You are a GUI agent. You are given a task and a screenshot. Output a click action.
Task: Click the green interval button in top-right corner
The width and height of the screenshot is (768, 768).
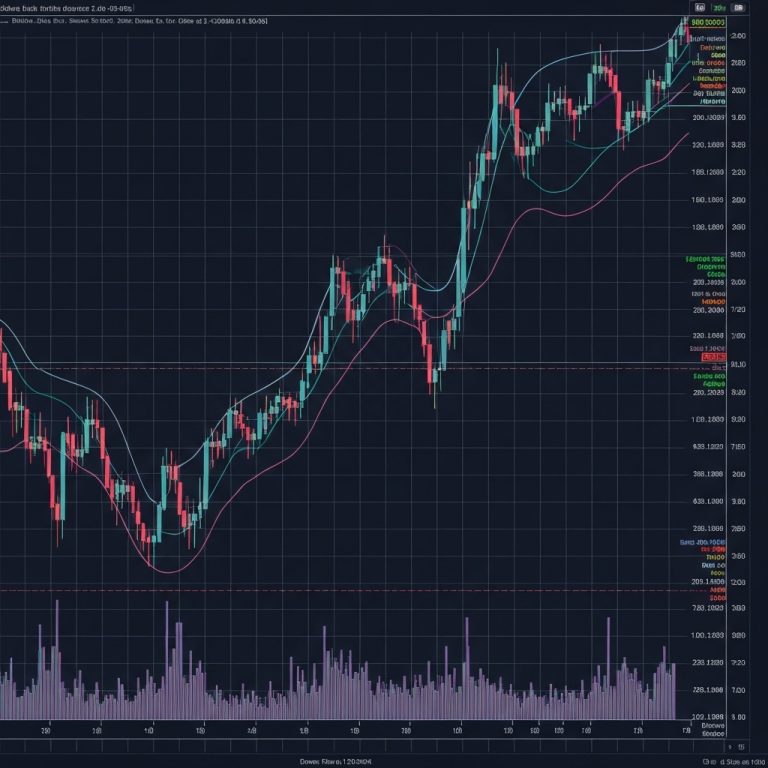click(x=720, y=6)
